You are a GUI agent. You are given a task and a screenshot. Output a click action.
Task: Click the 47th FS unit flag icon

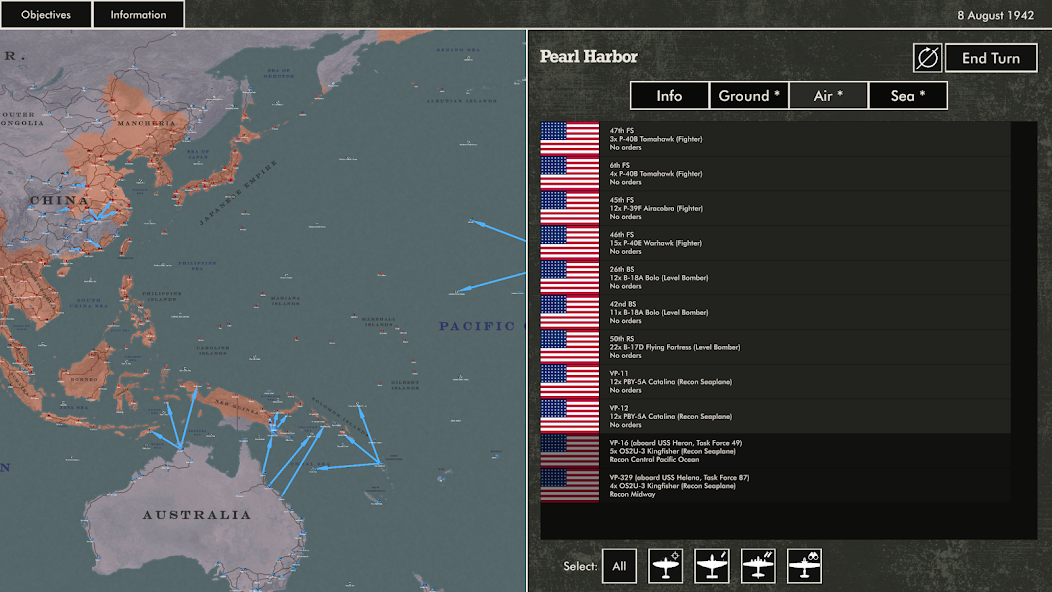(x=569, y=139)
